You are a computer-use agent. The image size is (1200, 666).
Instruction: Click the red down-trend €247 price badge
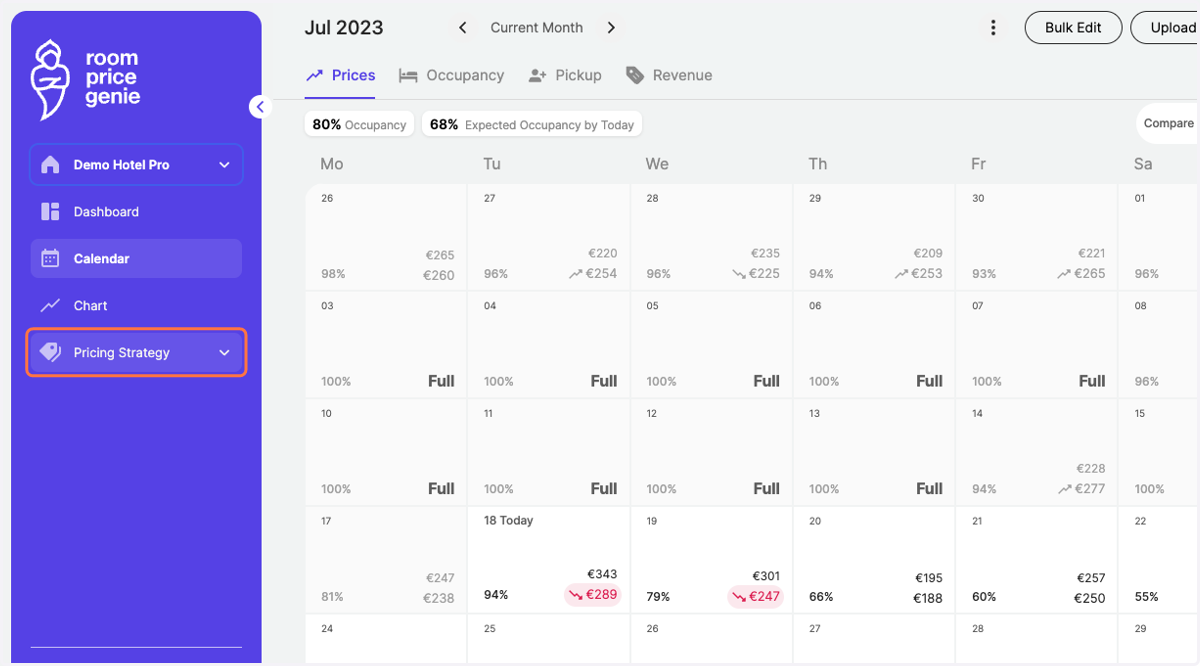click(x=755, y=597)
